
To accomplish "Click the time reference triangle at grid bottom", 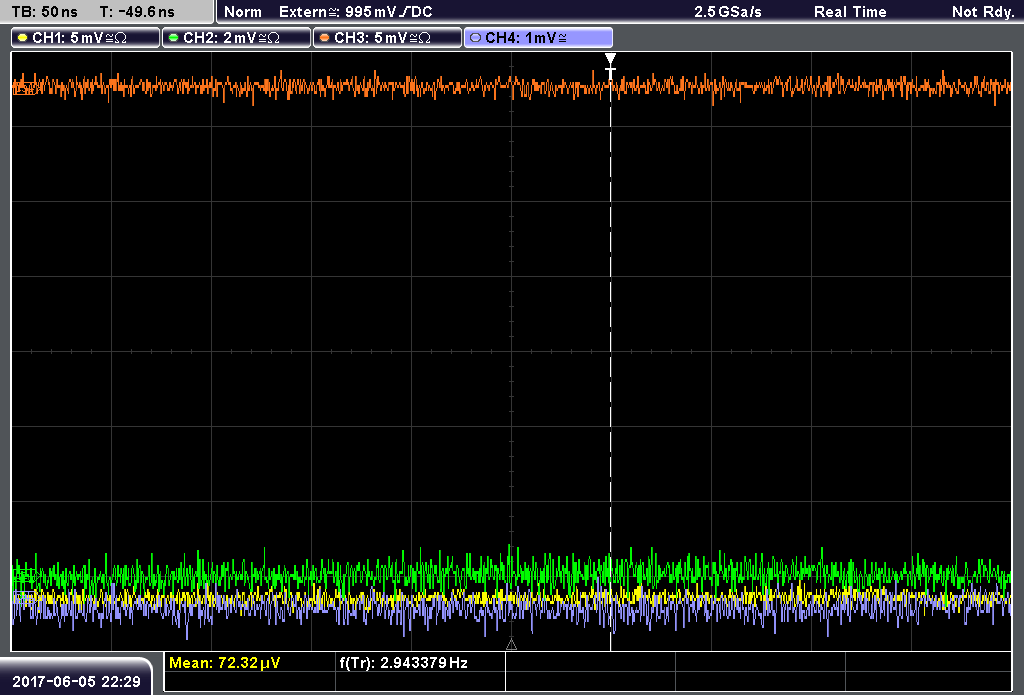I will [x=511, y=644].
